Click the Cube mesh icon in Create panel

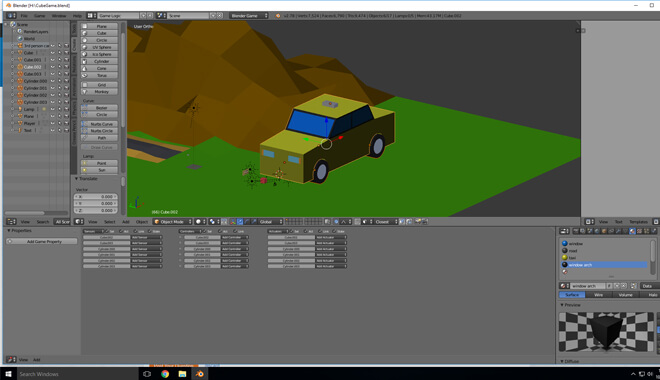pos(85,33)
